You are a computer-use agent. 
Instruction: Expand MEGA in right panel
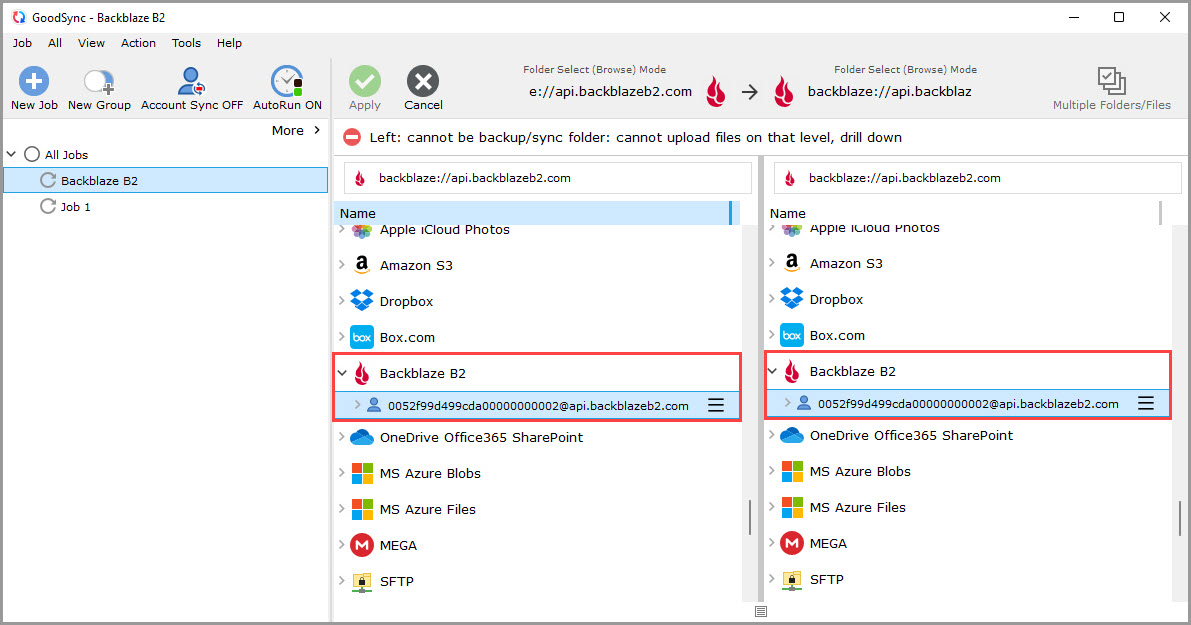pos(772,543)
